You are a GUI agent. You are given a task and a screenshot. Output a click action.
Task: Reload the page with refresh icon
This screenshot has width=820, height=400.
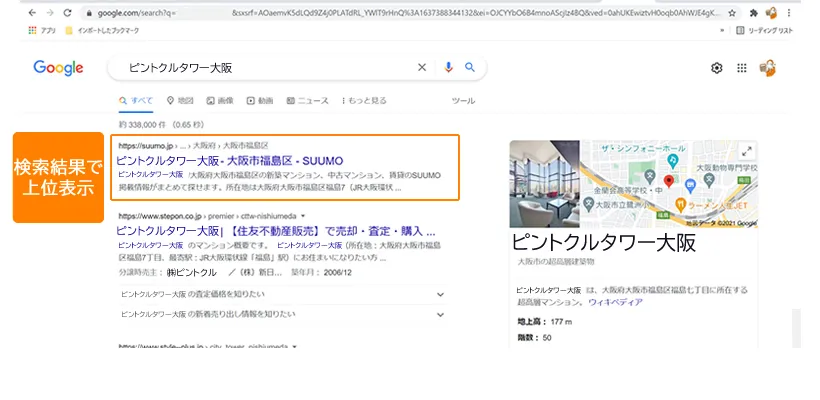[x=67, y=13]
